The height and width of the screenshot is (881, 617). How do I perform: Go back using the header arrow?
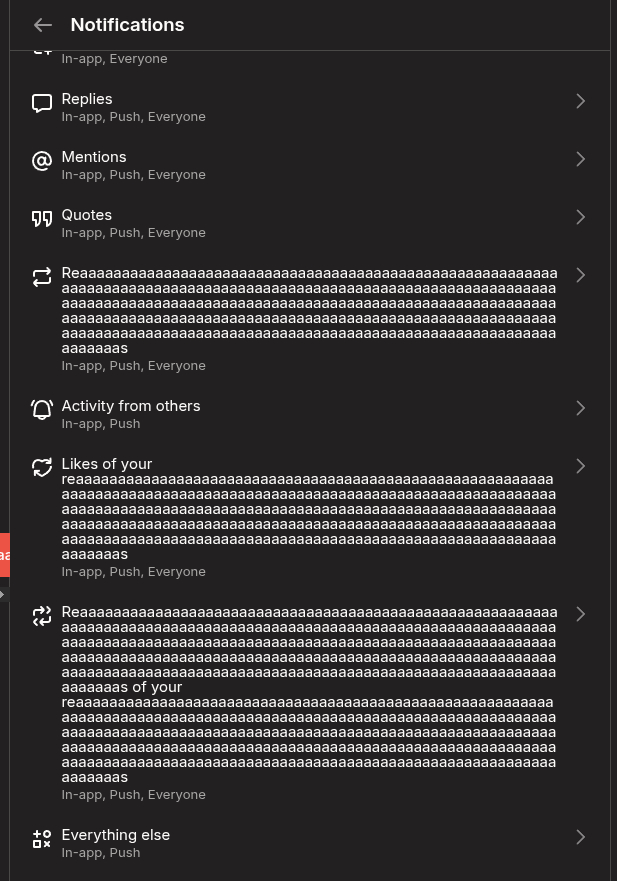click(x=42, y=25)
